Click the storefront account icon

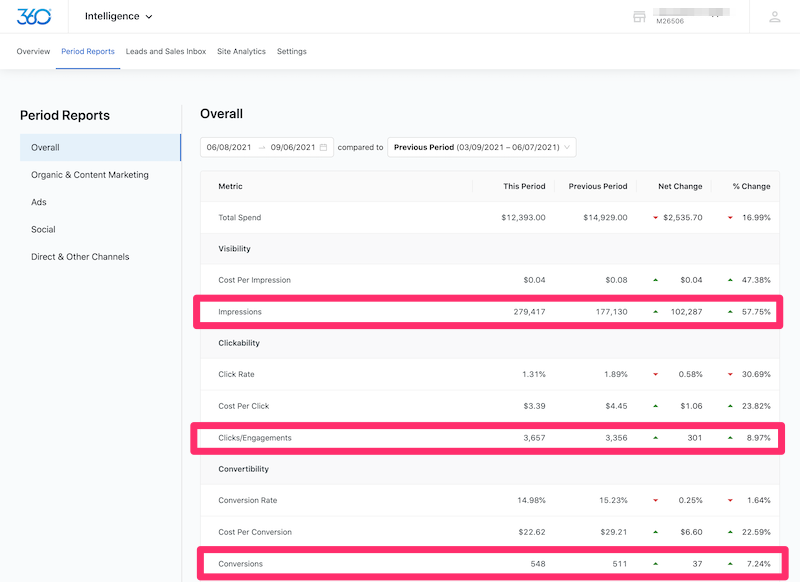tap(639, 16)
